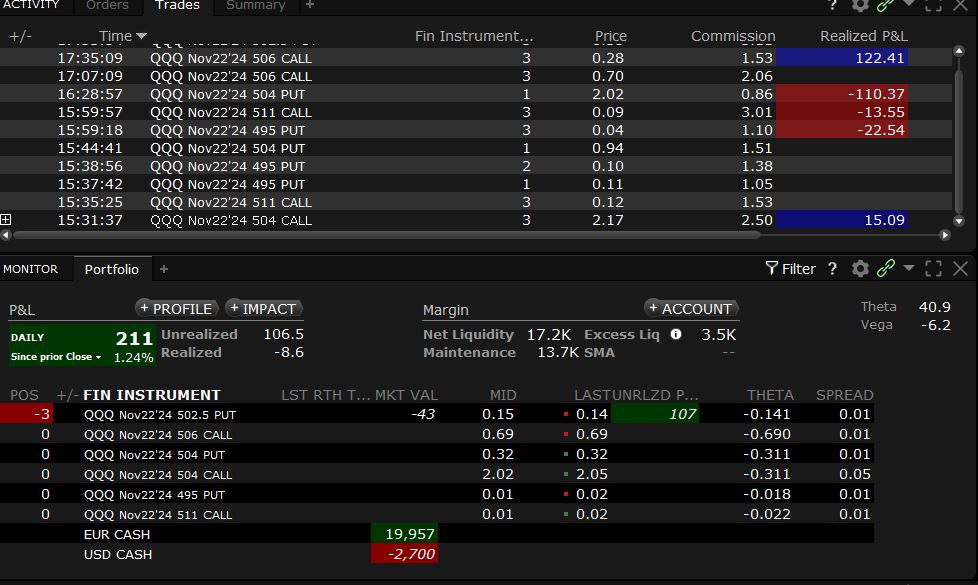The image size is (978, 585).
Task: Expand the 15:31:37 trade row plus box
Action: pyautogui.click(x=6, y=220)
